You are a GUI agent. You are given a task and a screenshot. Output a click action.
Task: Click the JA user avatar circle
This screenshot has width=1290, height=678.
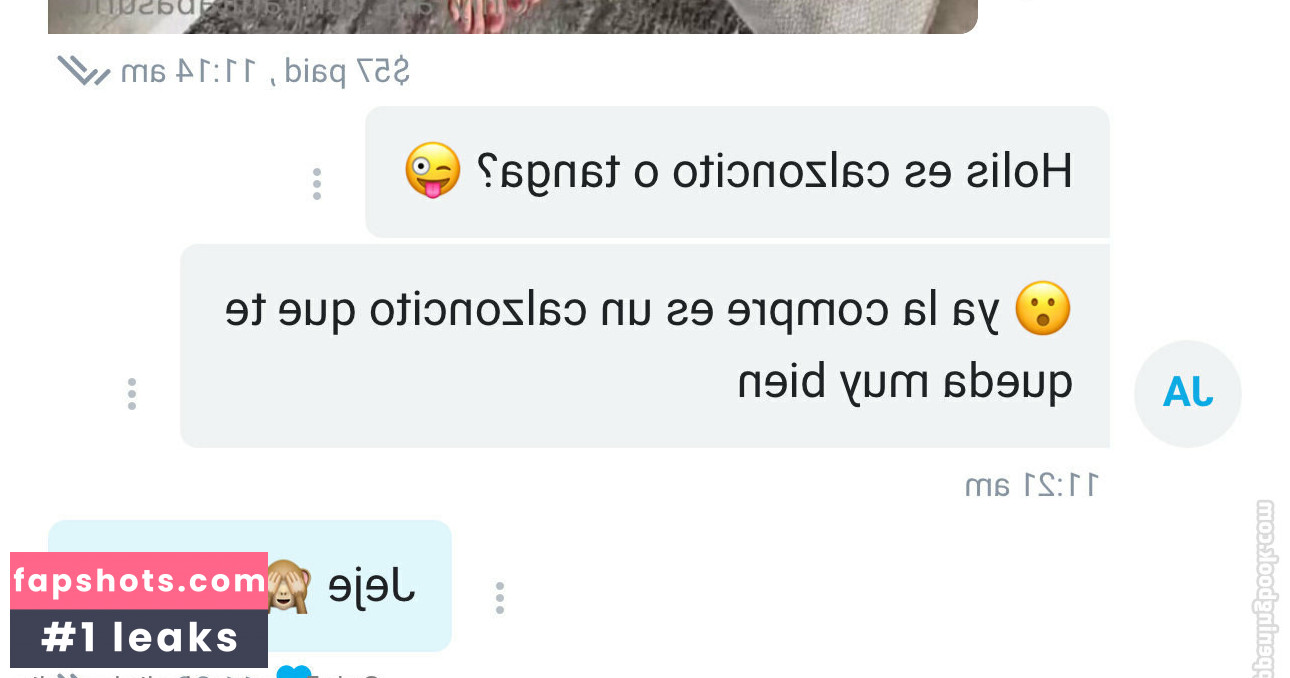[x=1188, y=393]
